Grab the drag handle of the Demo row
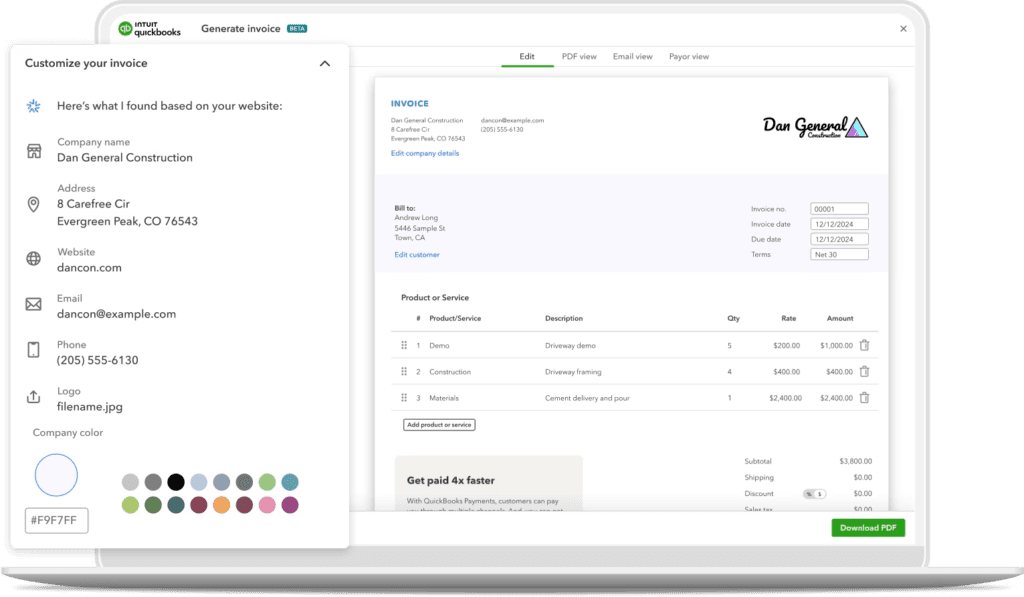This screenshot has height=597, width=1024. 404,345
